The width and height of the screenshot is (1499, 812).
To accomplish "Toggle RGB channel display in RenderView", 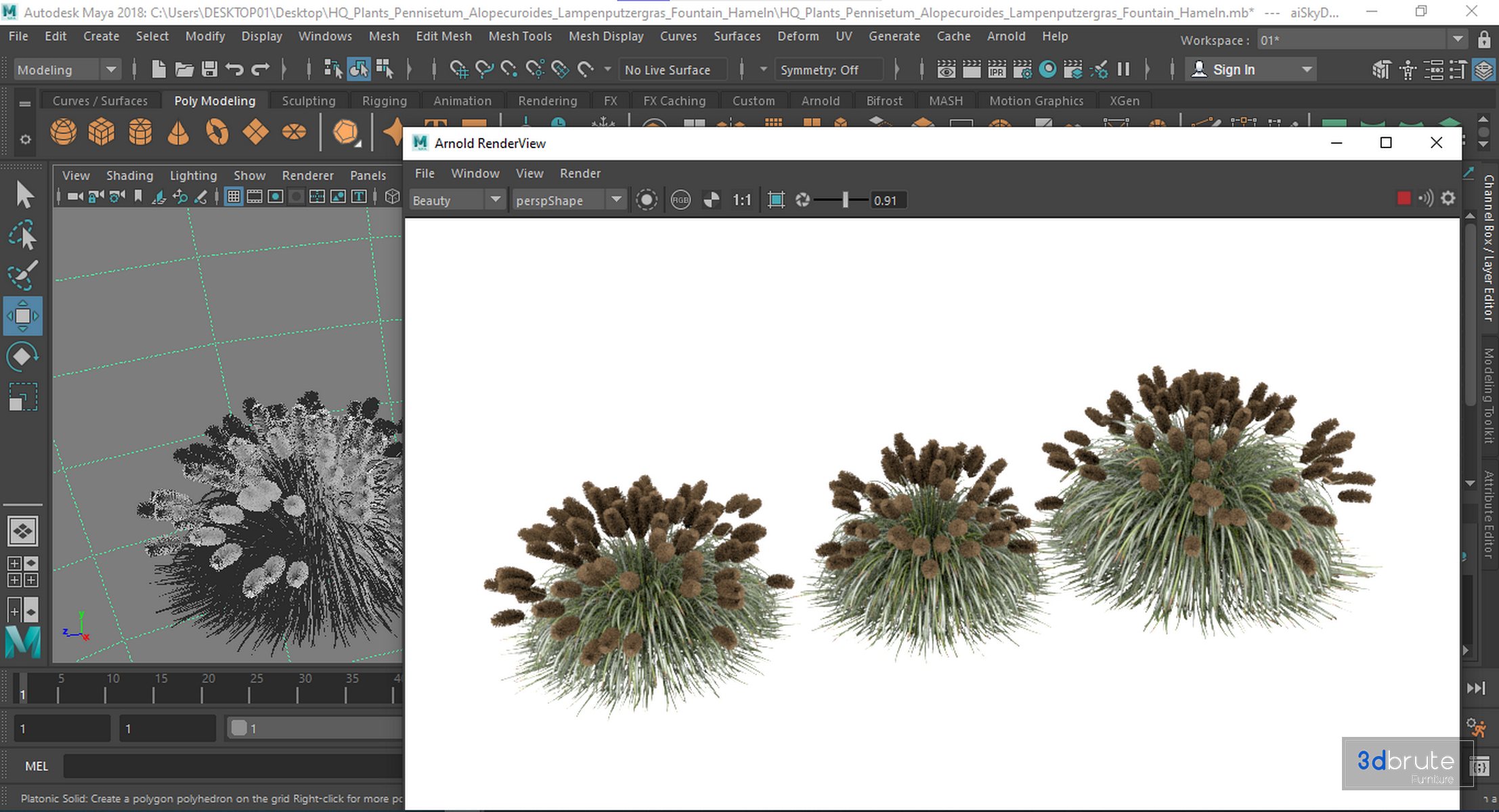I will (x=680, y=200).
